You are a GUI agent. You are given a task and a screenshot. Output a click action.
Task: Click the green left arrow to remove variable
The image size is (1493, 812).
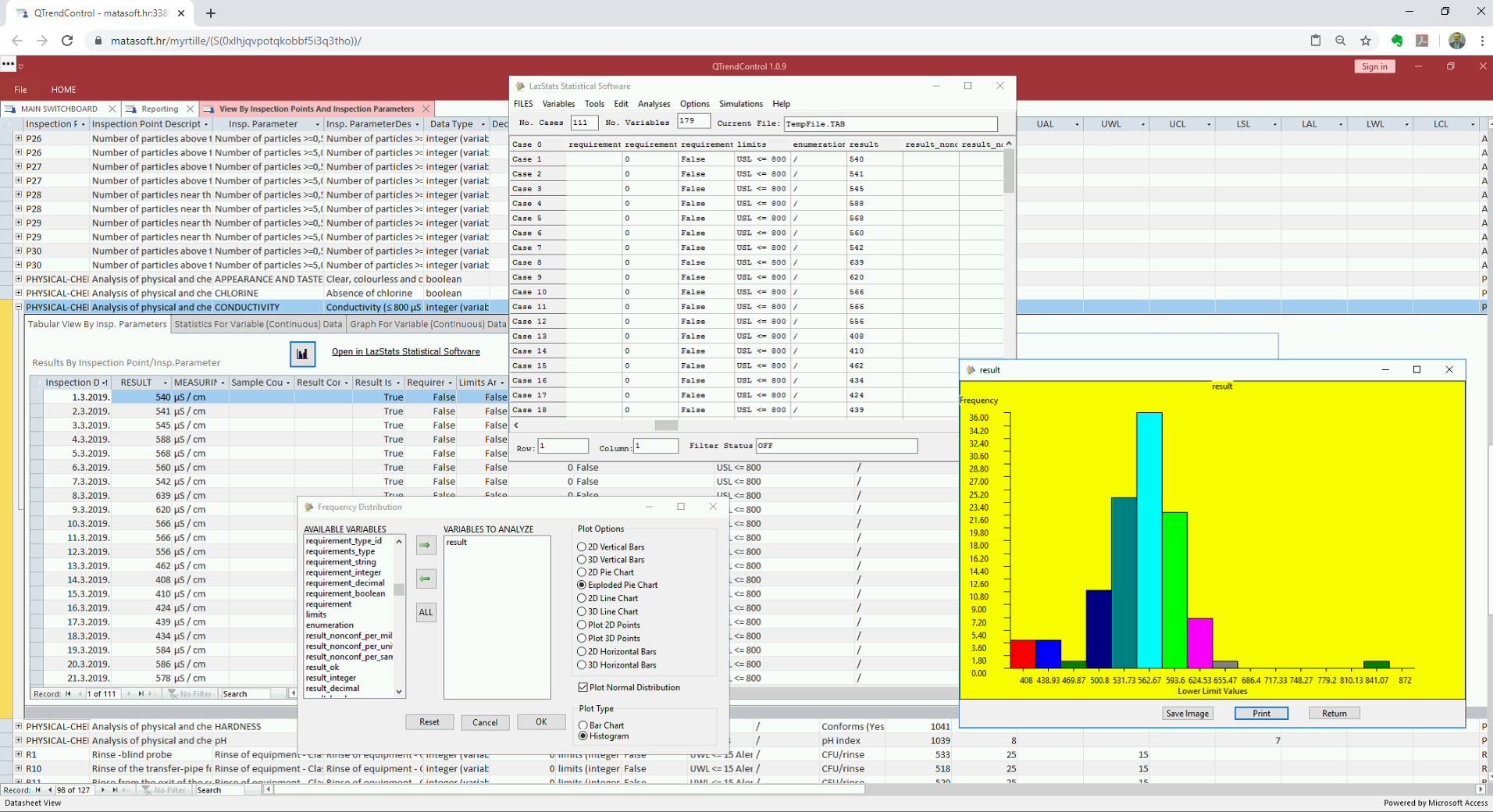click(426, 579)
